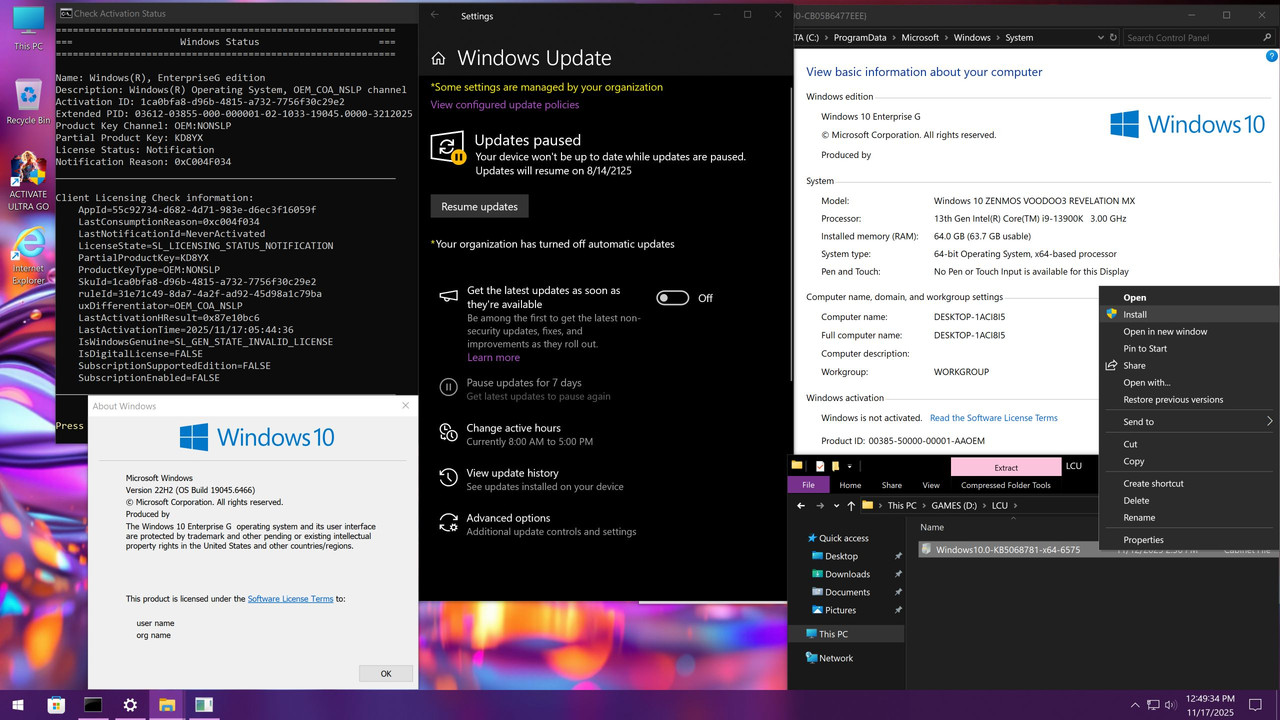1280x720 pixels.
Task: Click the Resume updates button
Action: (x=480, y=206)
